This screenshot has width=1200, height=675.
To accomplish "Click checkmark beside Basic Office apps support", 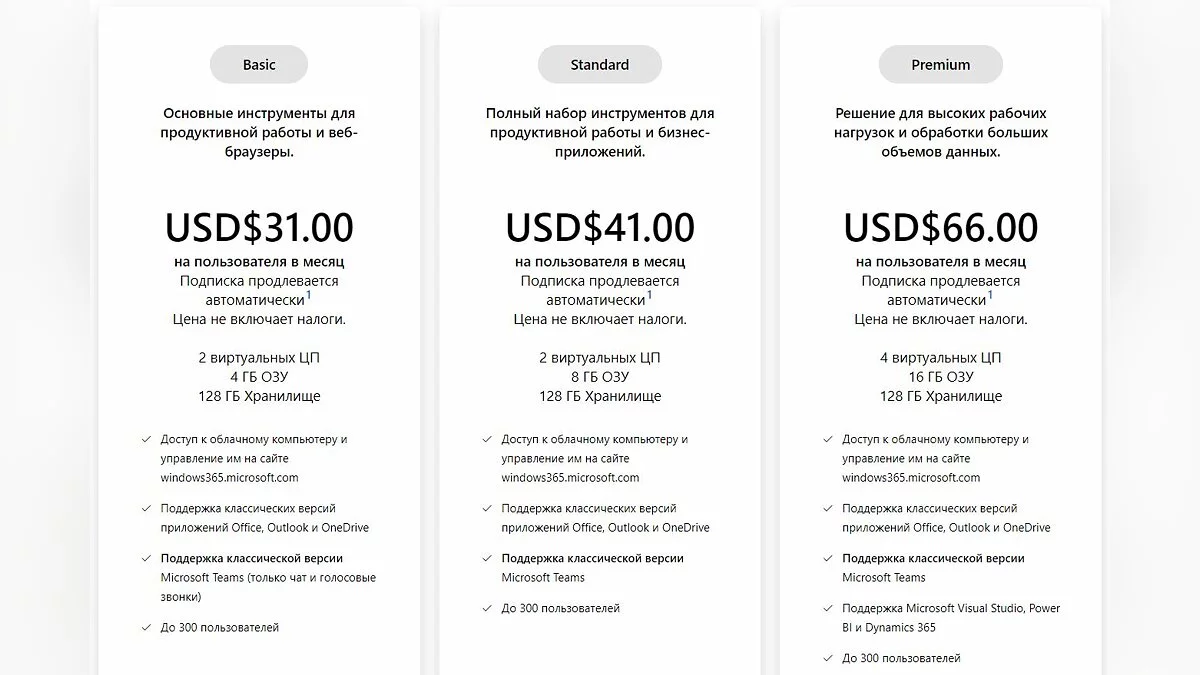I will coord(146,508).
